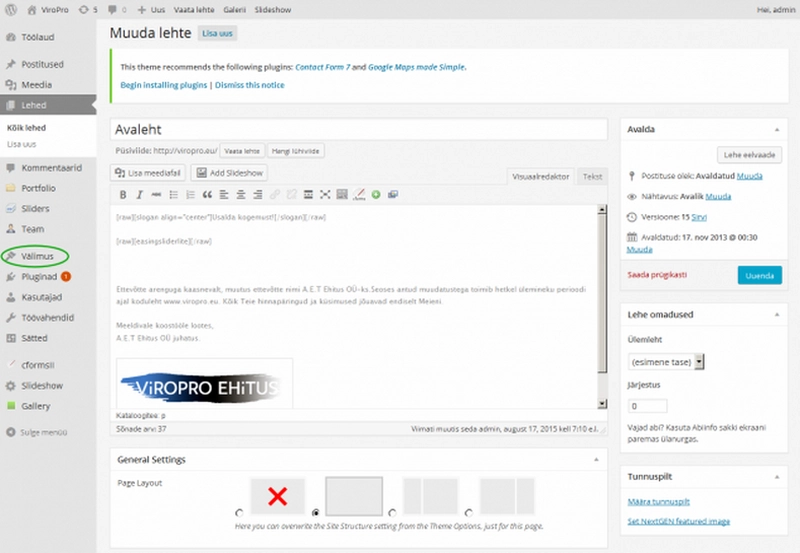This screenshot has width=800, height=553.
Task: Select the full-width page layout radio button
Action: pyautogui.click(x=316, y=509)
